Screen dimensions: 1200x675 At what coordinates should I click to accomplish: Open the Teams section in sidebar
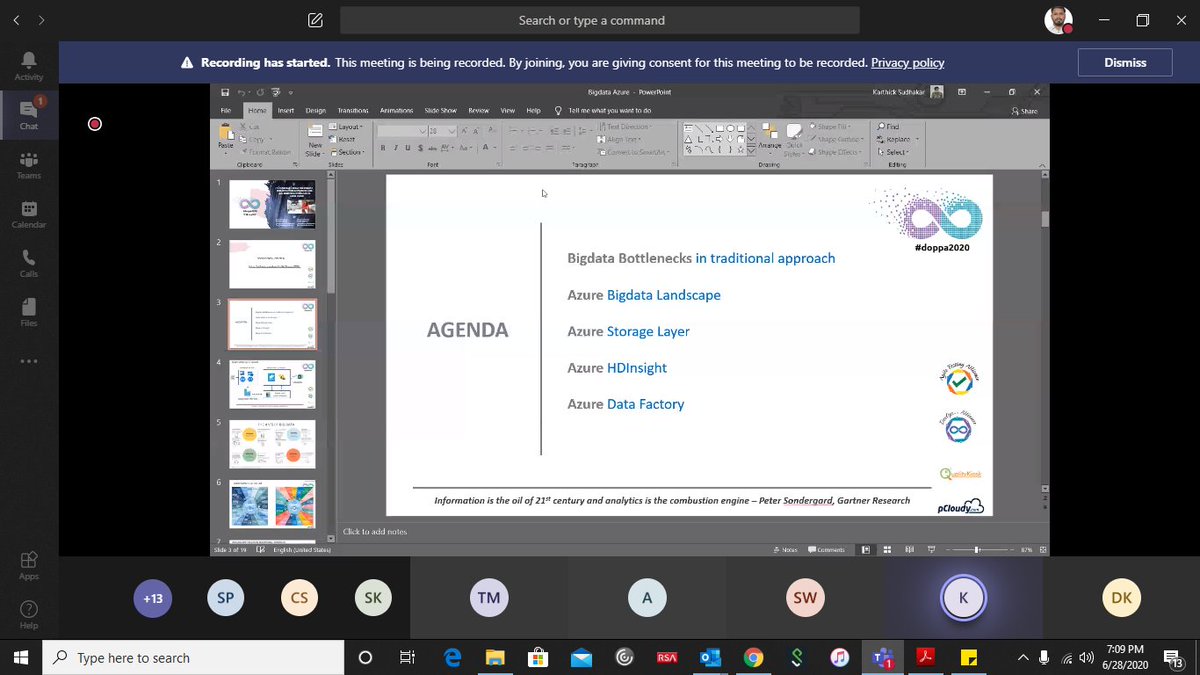pyautogui.click(x=28, y=165)
